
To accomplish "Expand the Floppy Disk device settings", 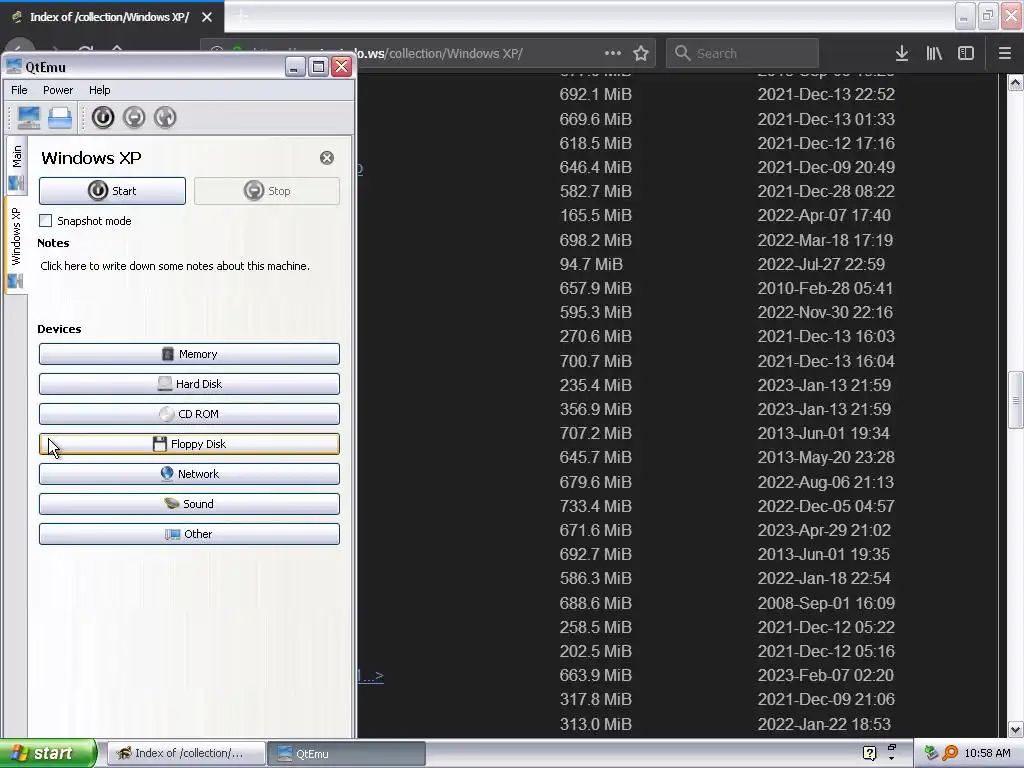I will pyautogui.click(x=189, y=444).
